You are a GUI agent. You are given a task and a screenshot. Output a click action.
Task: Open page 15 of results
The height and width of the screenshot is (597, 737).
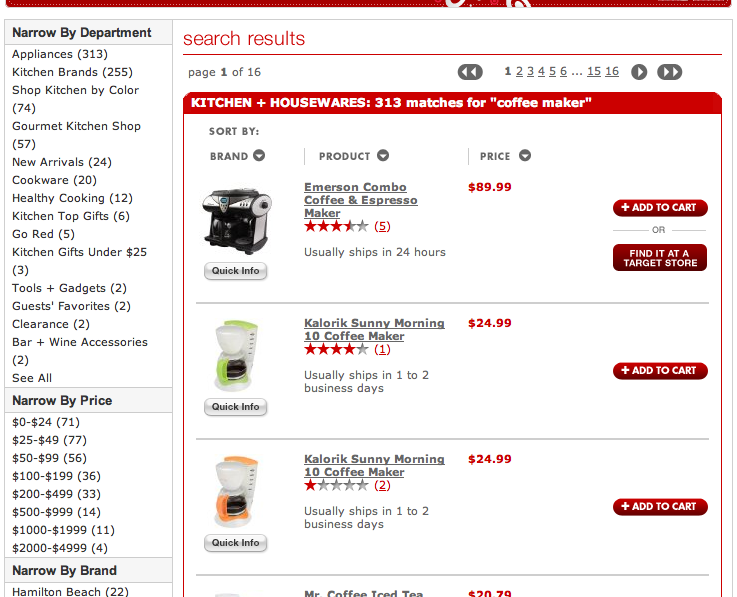click(594, 71)
